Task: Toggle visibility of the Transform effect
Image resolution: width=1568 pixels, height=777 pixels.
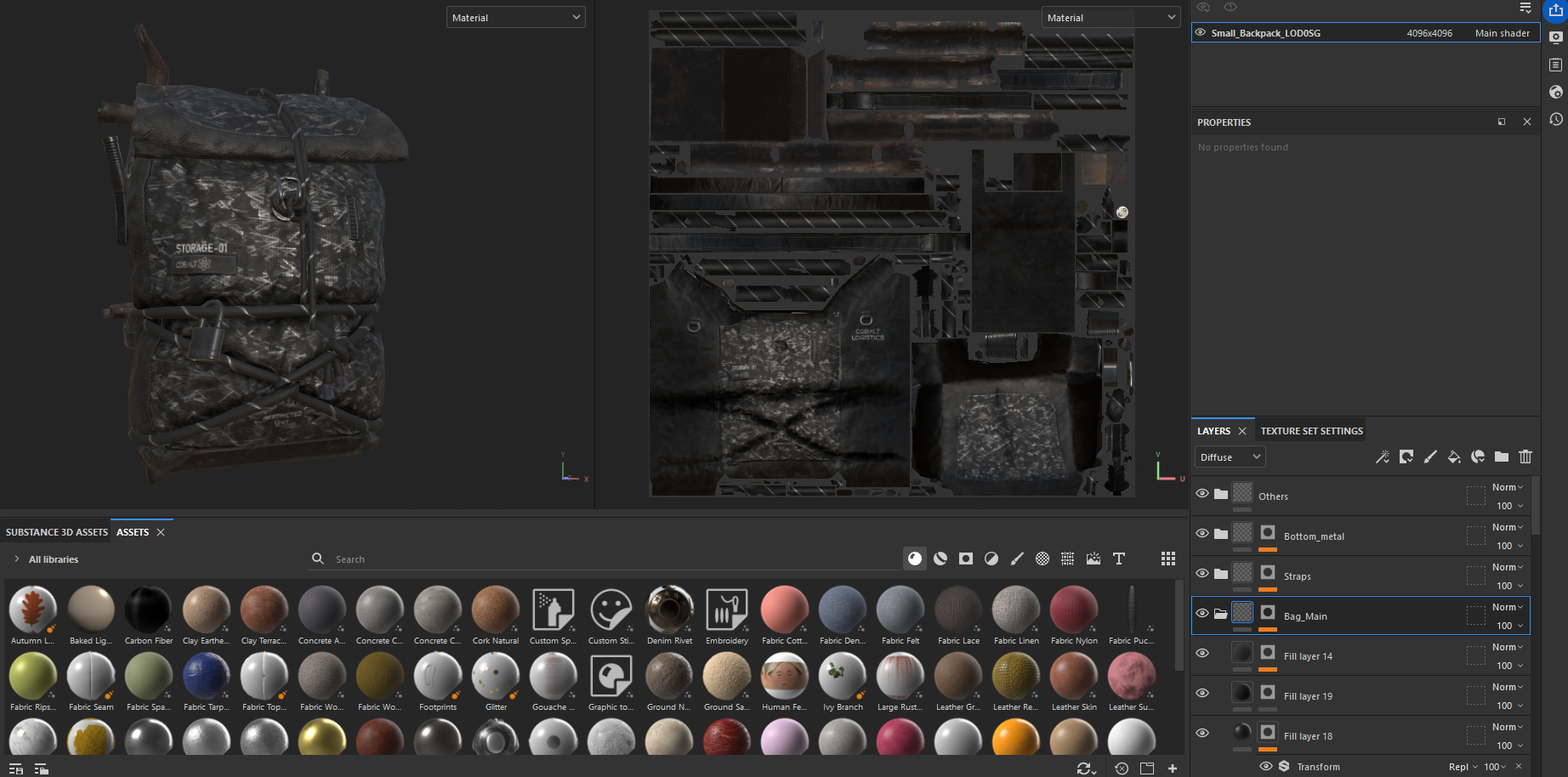Action: point(1266,766)
